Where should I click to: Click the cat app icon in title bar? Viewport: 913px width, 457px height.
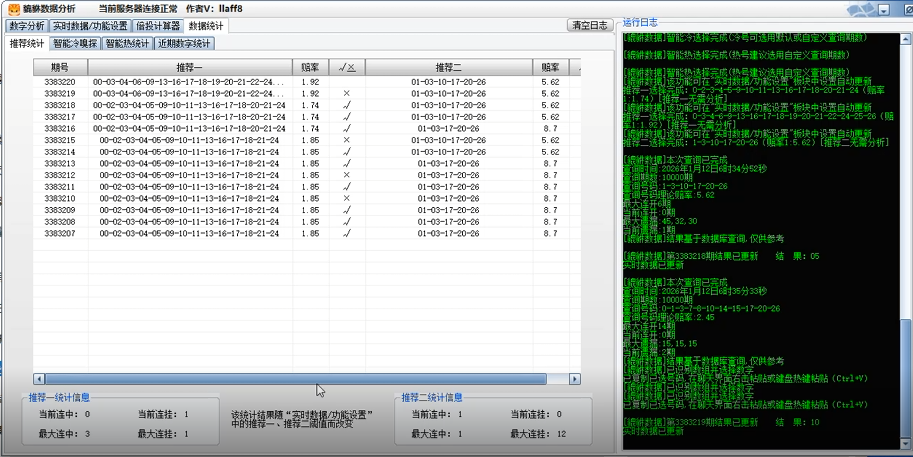coord(14,8)
